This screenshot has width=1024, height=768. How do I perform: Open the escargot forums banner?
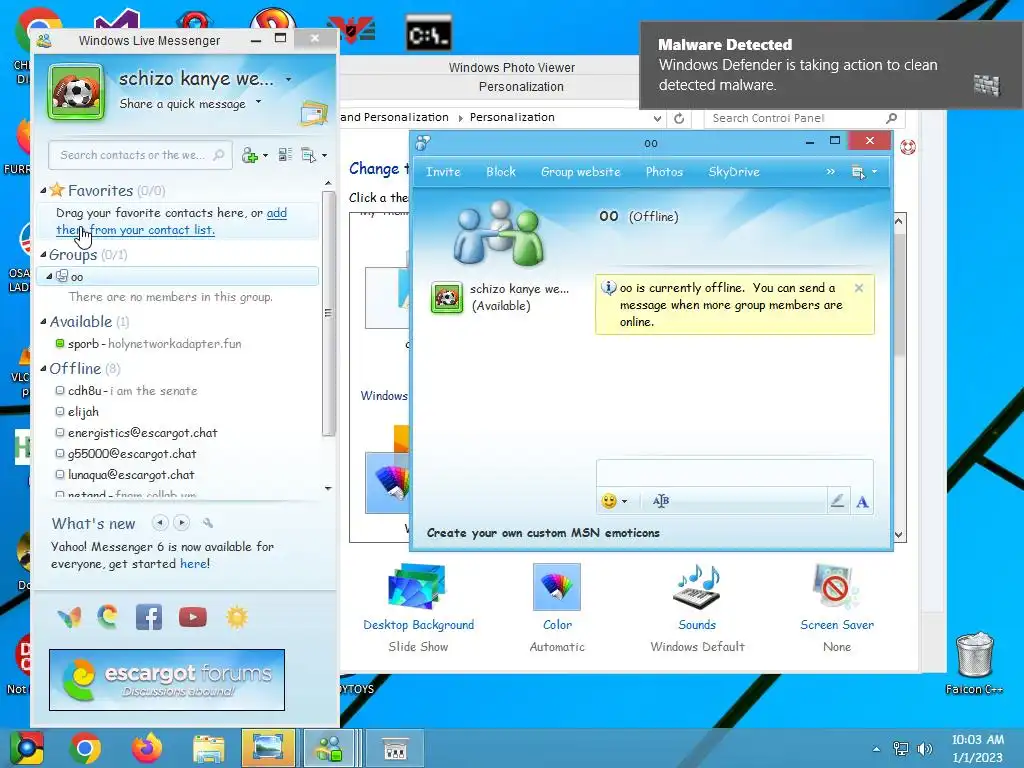[x=167, y=680]
